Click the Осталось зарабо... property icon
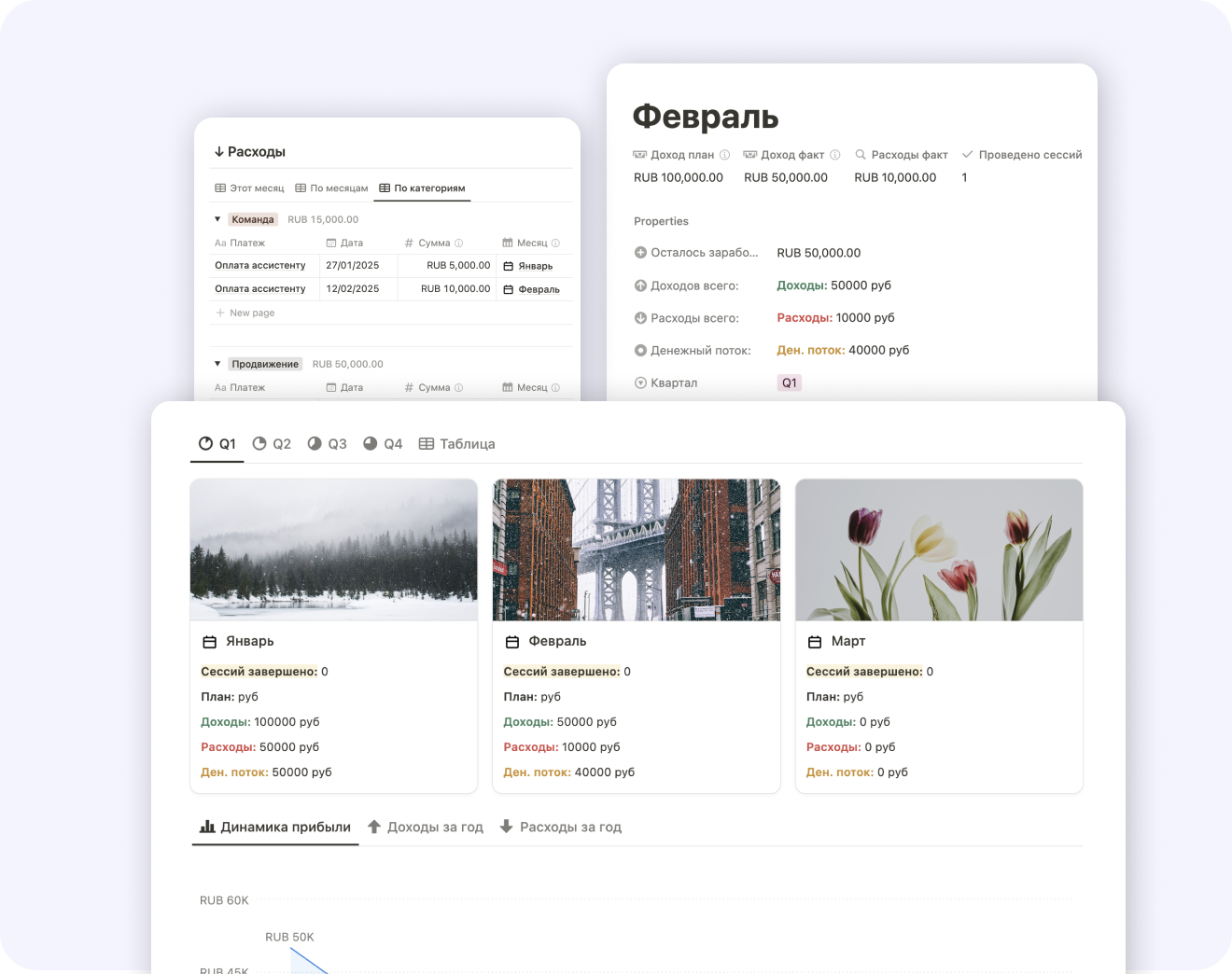1232x974 pixels. [x=640, y=253]
